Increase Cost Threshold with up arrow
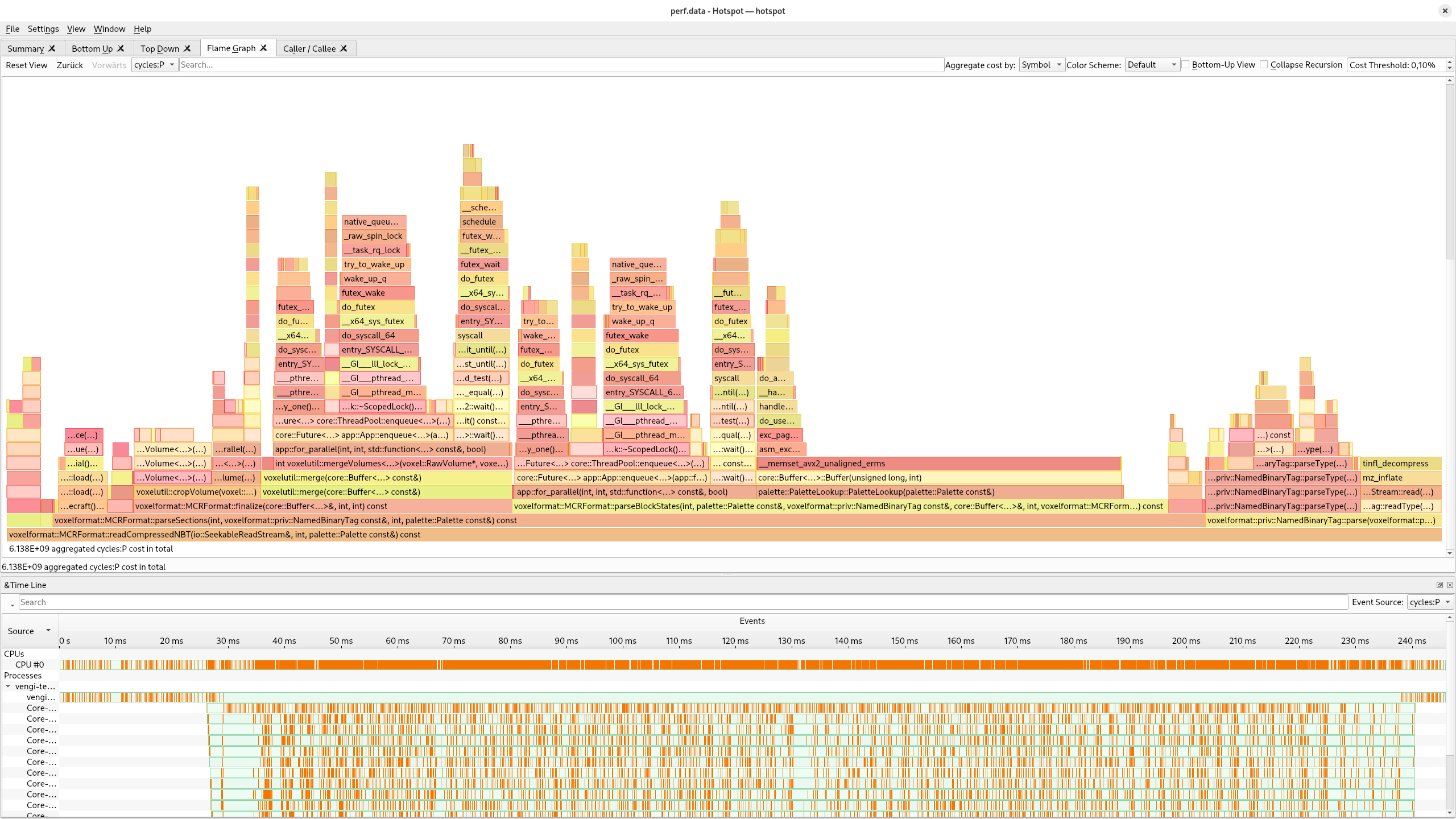The image size is (1456, 819). click(x=1450, y=61)
